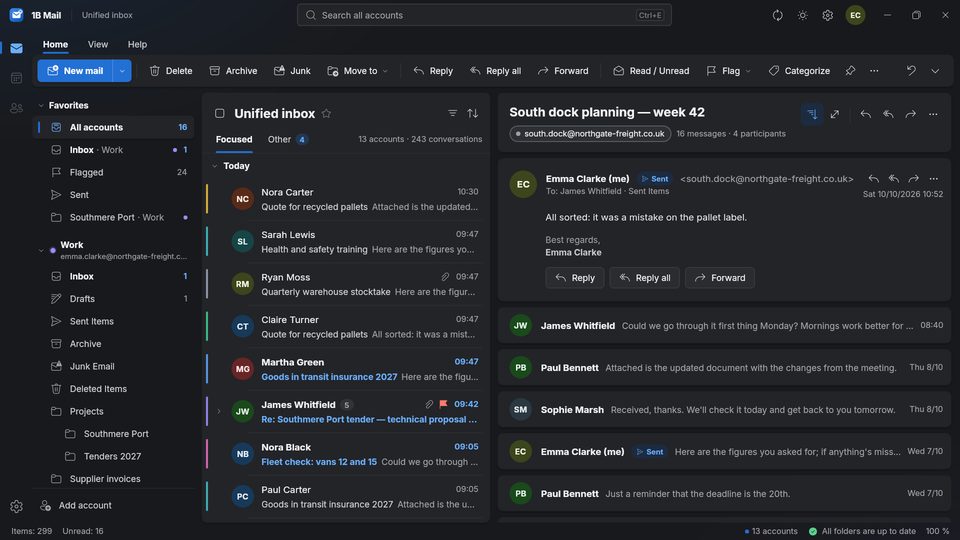Click the sort order icon in the message list

click(473, 113)
